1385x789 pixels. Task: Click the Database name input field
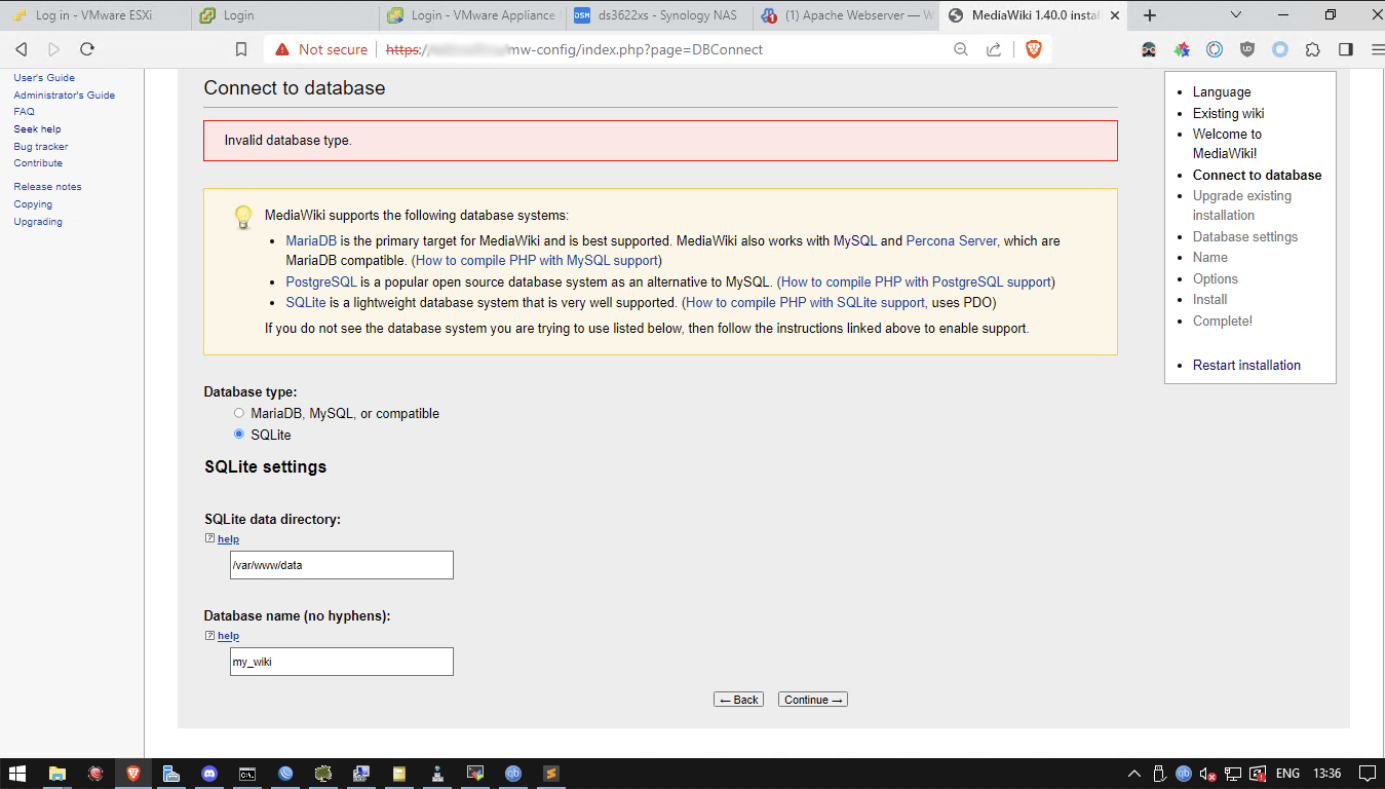[342, 661]
